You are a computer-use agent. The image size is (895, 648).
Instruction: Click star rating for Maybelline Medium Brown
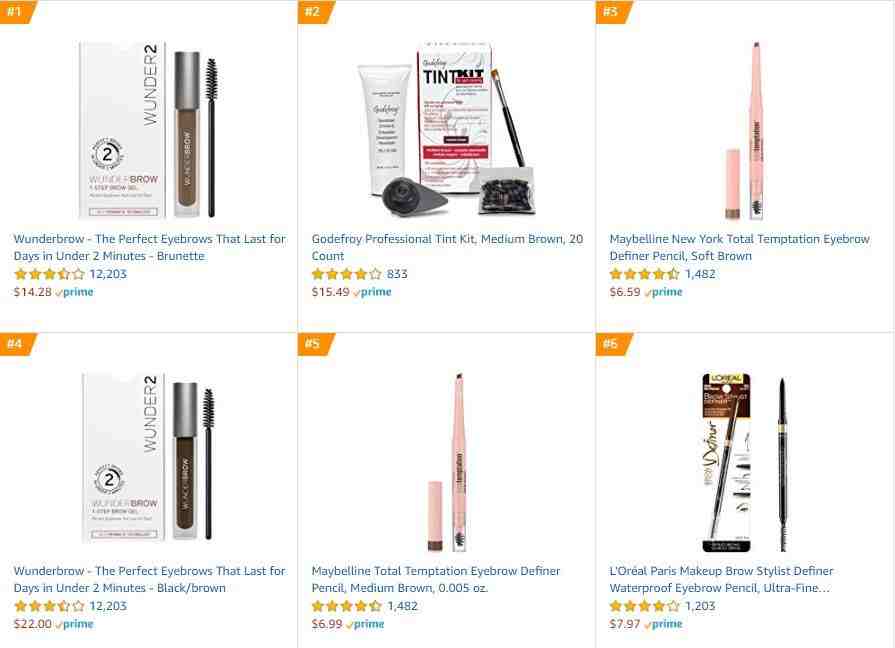click(x=346, y=606)
